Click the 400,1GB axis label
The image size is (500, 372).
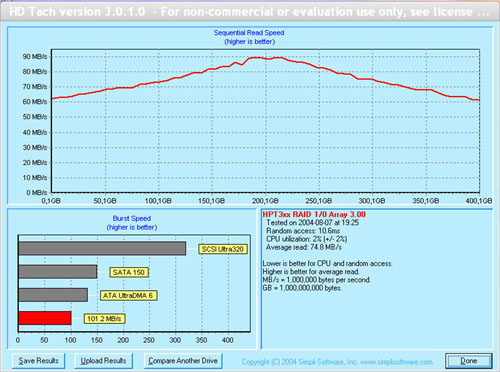coord(479,201)
